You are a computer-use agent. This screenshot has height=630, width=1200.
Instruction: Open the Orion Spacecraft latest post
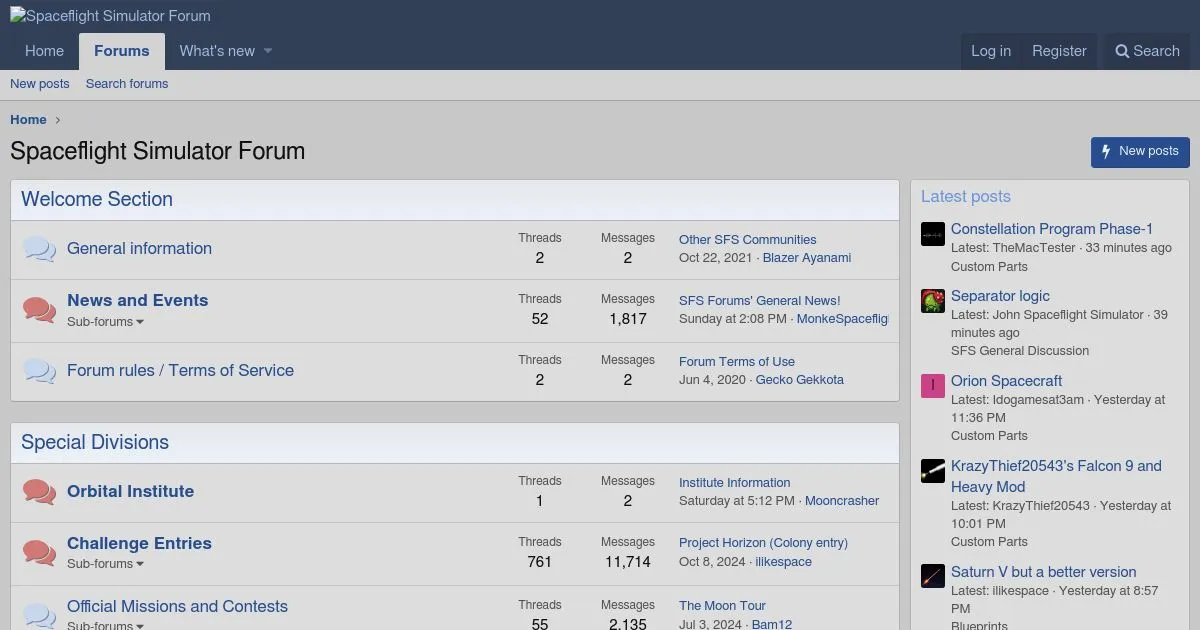coord(1006,381)
